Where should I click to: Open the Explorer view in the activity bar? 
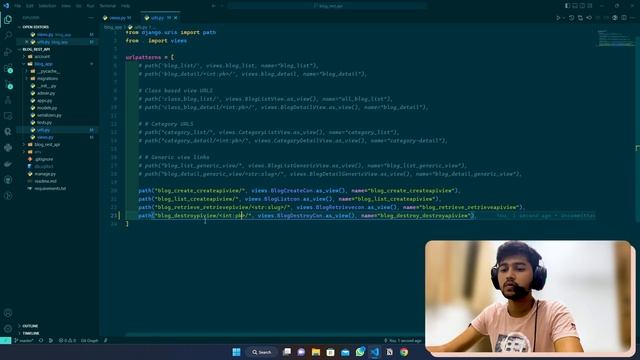[x=8, y=20]
